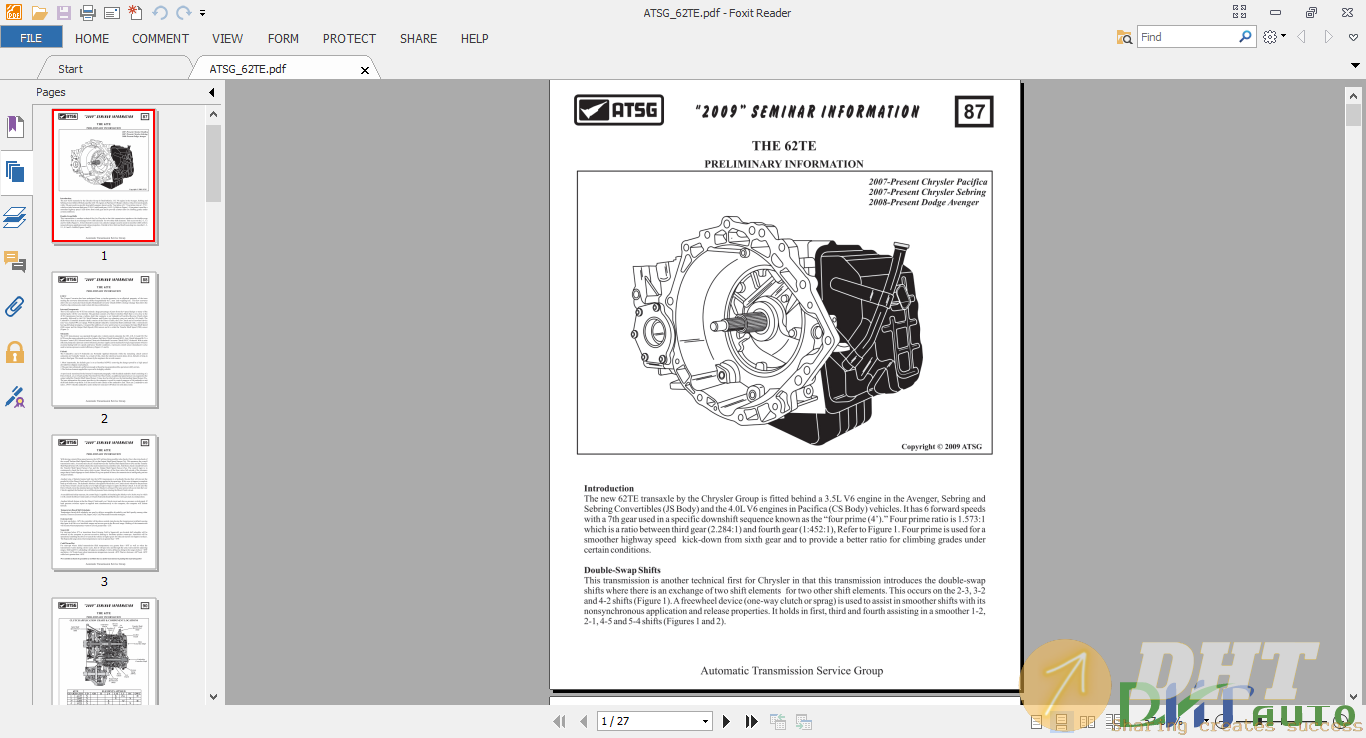Switch to continuous page view mode
Viewport: 1366px width, 738px height.
click(1061, 721)
